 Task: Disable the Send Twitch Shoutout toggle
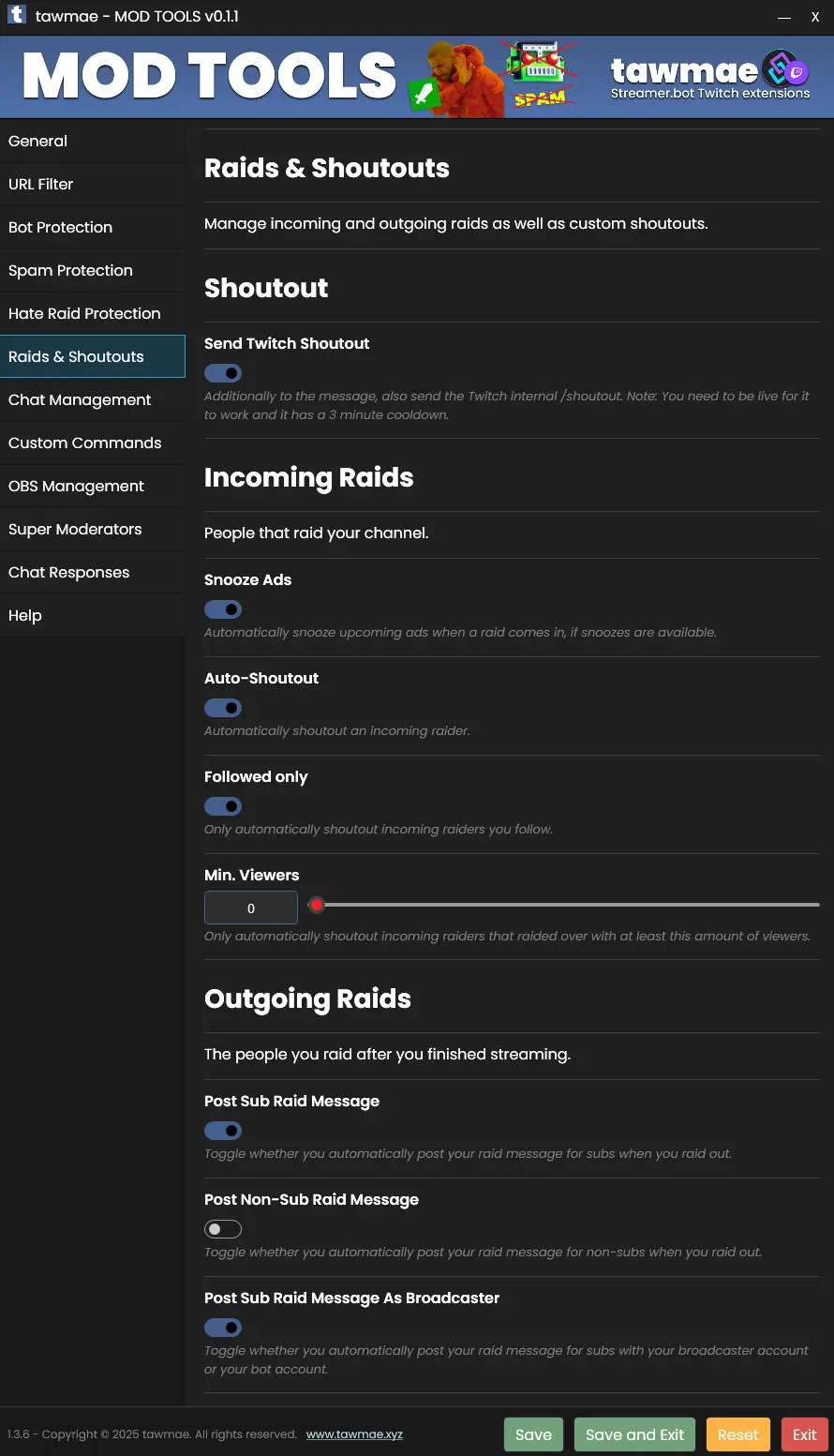223,373
